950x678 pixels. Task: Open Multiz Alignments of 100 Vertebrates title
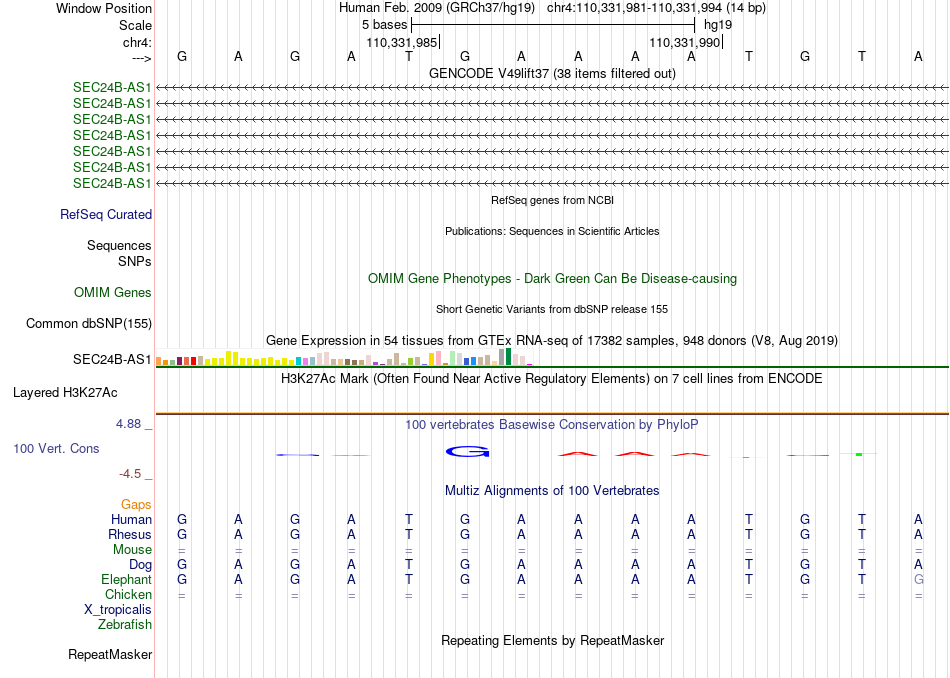click(x=552, y=491)
